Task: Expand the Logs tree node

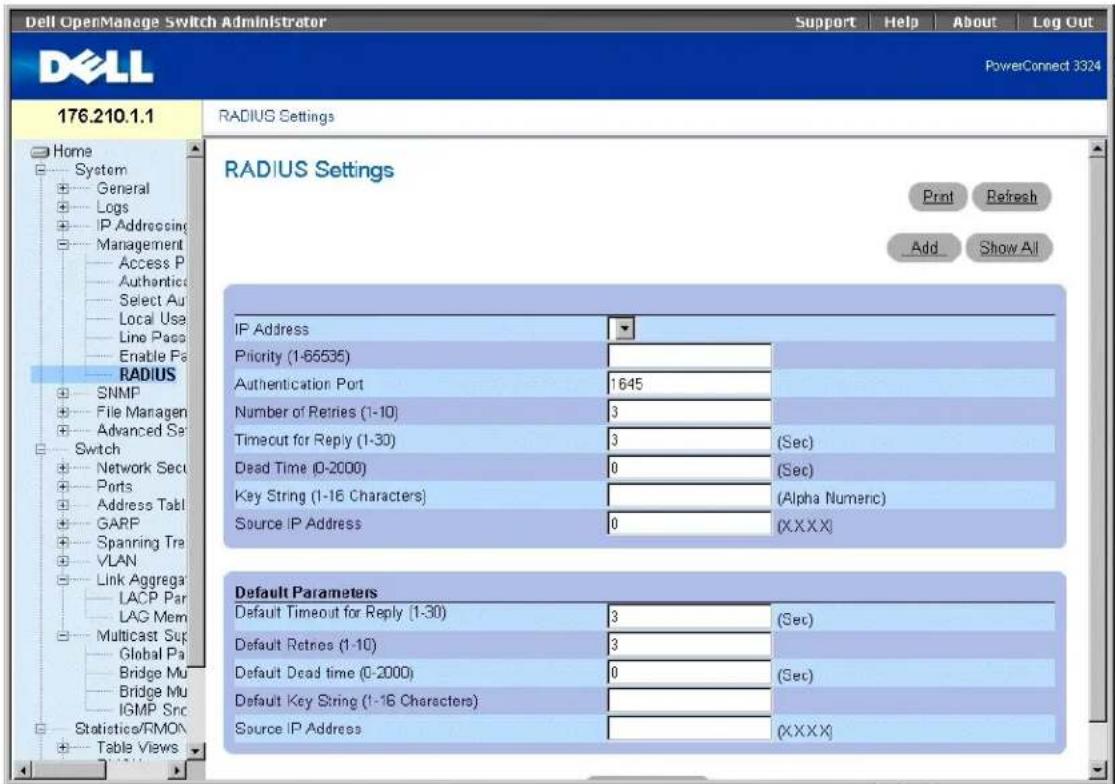Action: pyautogui.click(x=63, y=207)
